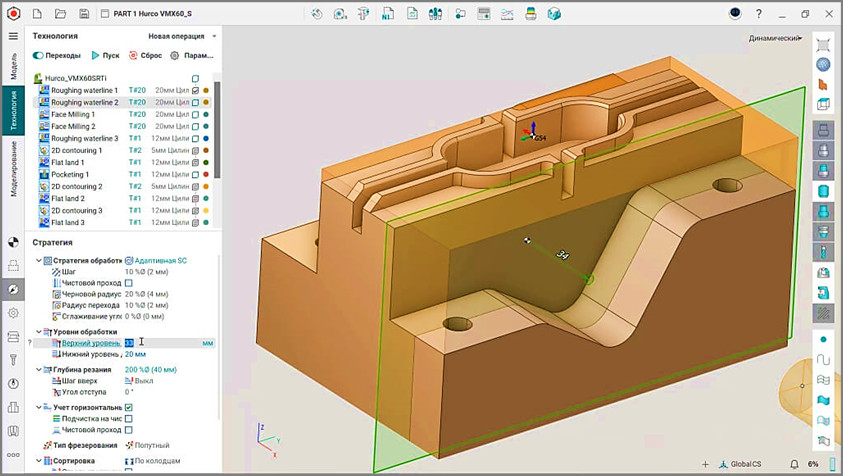Open the tool page icon in the left sidebar

(13, 360)
